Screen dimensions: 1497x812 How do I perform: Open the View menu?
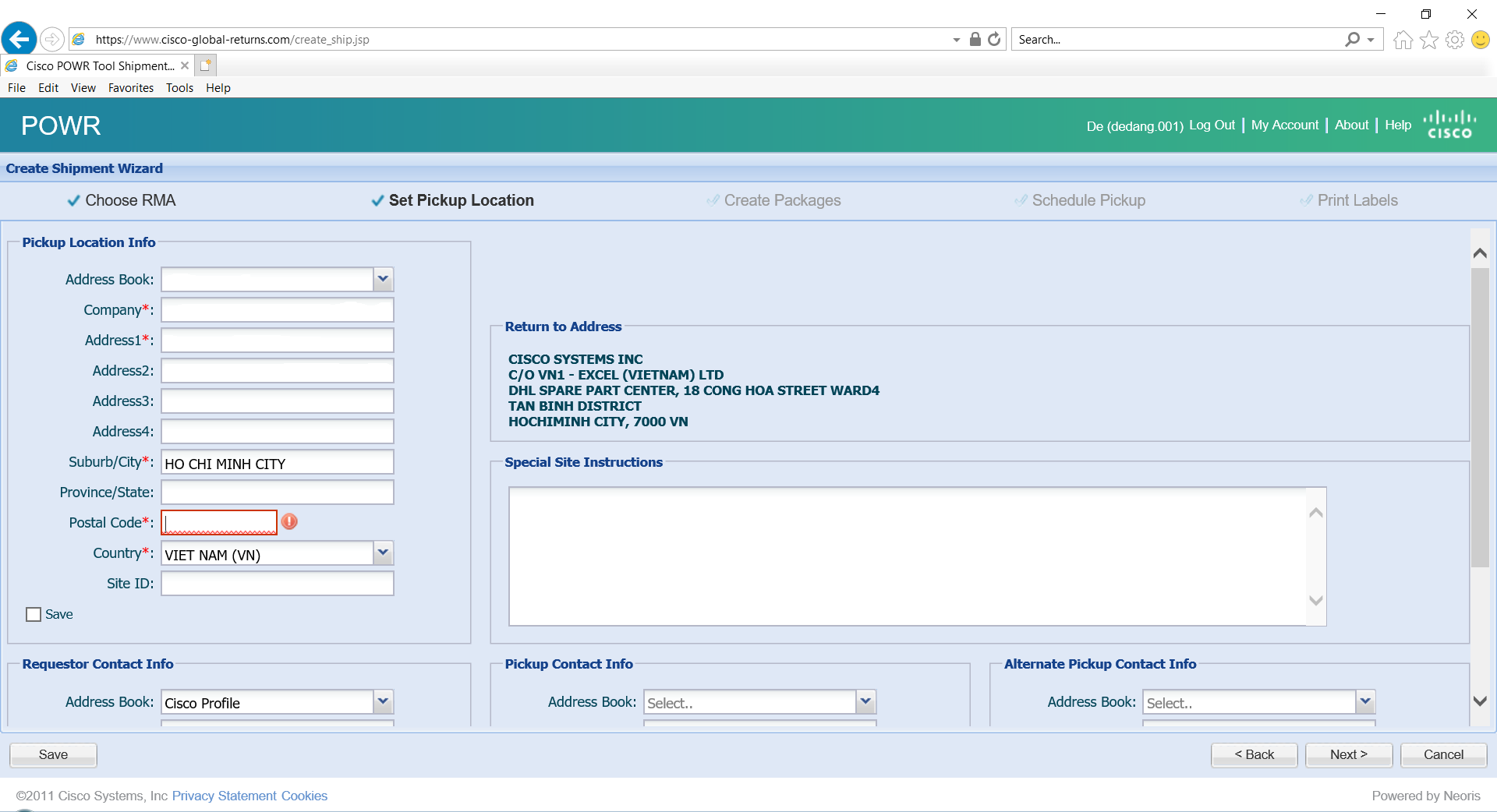point(83,87)
